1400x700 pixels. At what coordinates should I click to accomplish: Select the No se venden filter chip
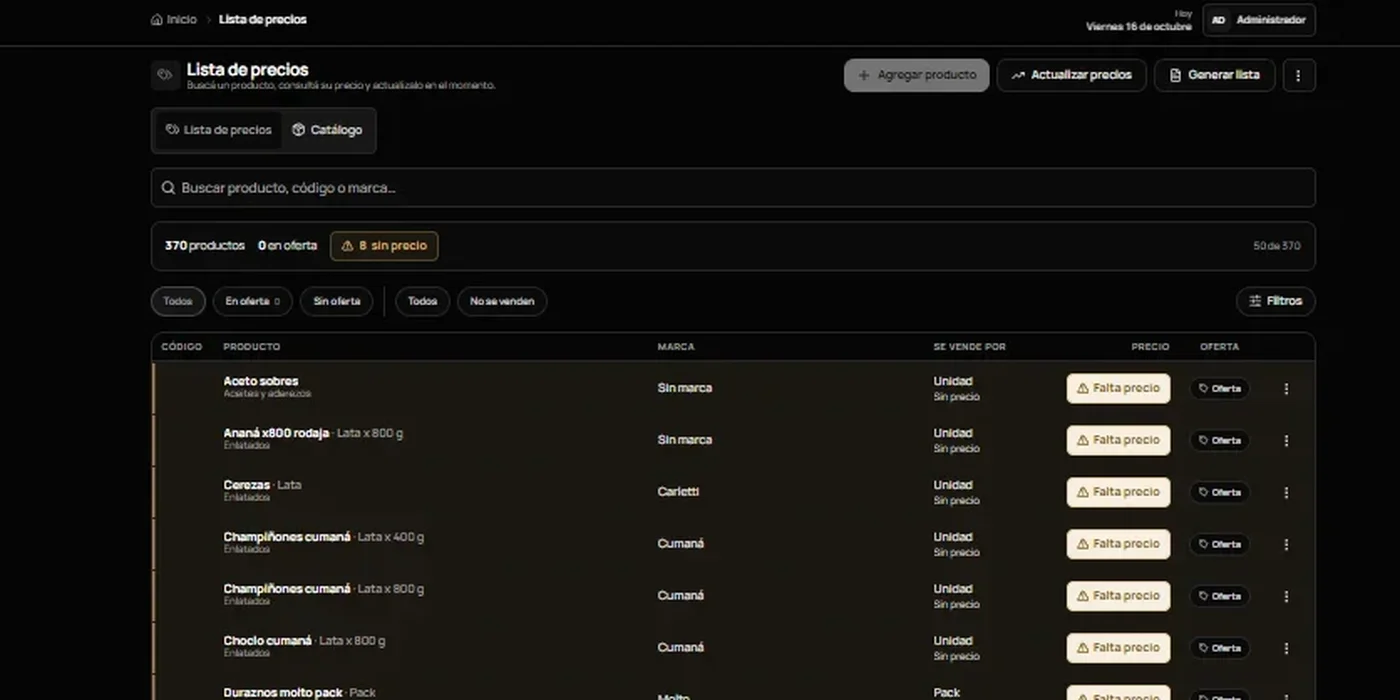pyautogui.click(x=502, y=301)
